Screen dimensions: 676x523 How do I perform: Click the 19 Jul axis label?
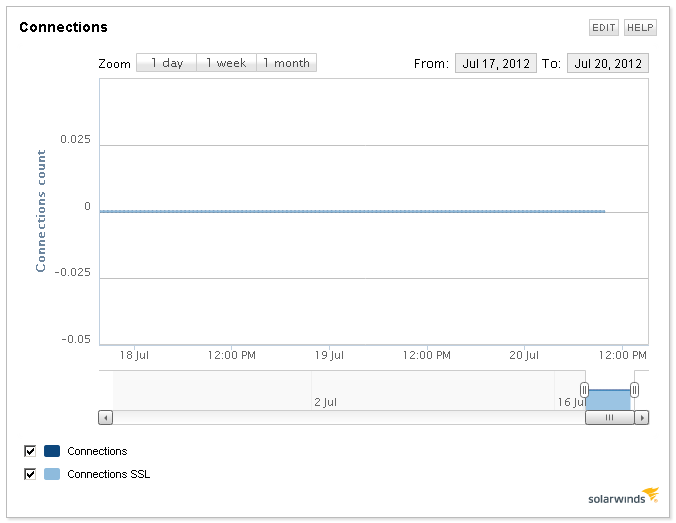329,355
